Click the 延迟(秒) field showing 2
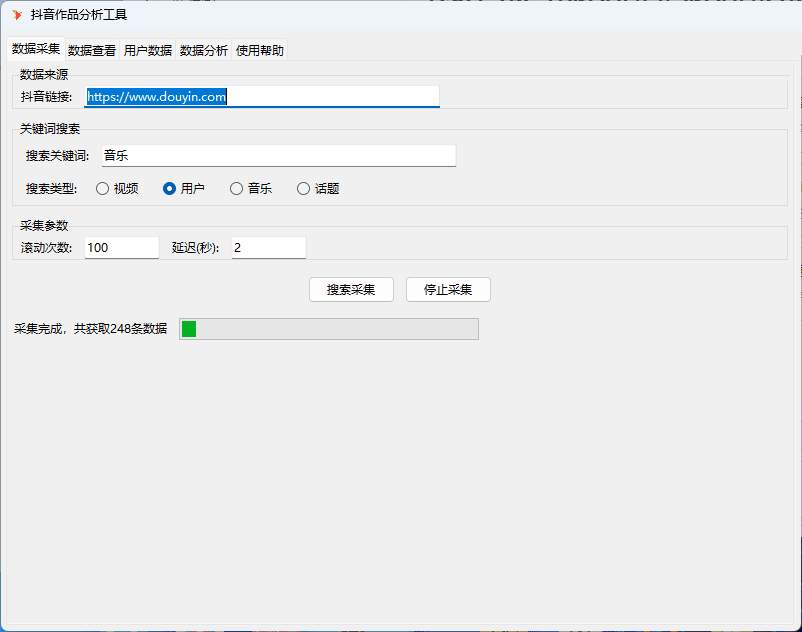The image size is (802, 632). [x=268, y=247]
